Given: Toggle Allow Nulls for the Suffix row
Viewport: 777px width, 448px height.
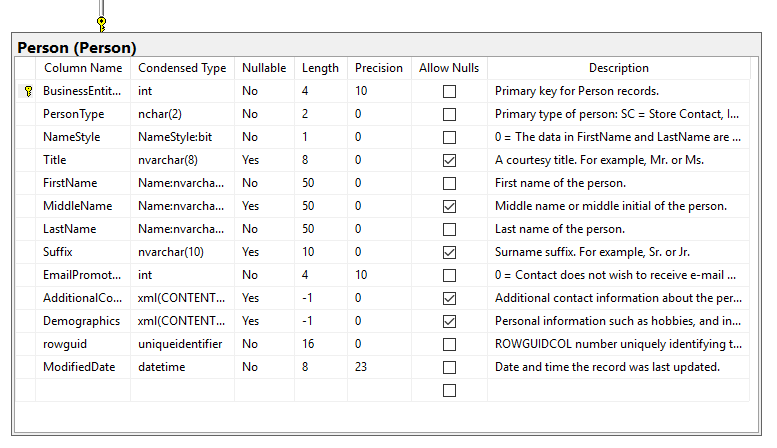Looking at the screenshot, I should (449, 252).
